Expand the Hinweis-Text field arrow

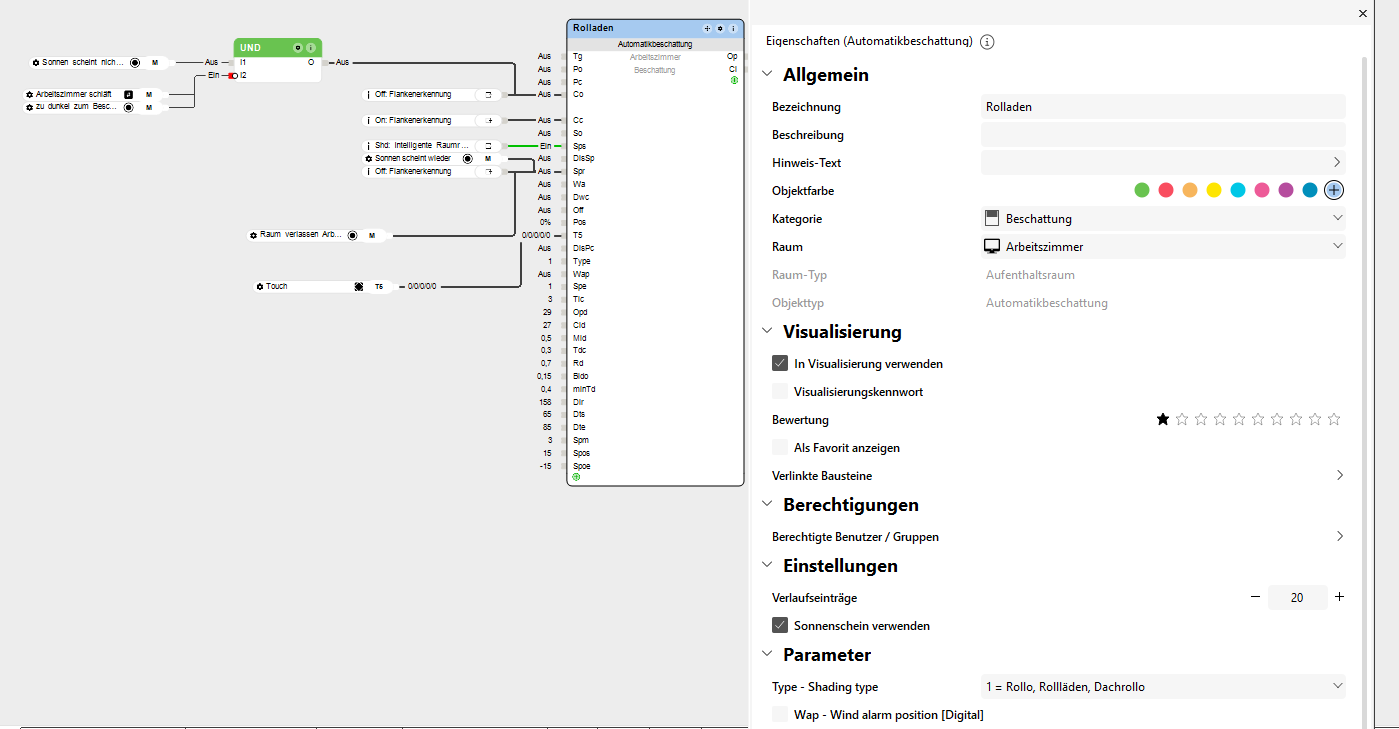tap(1338, 162)
